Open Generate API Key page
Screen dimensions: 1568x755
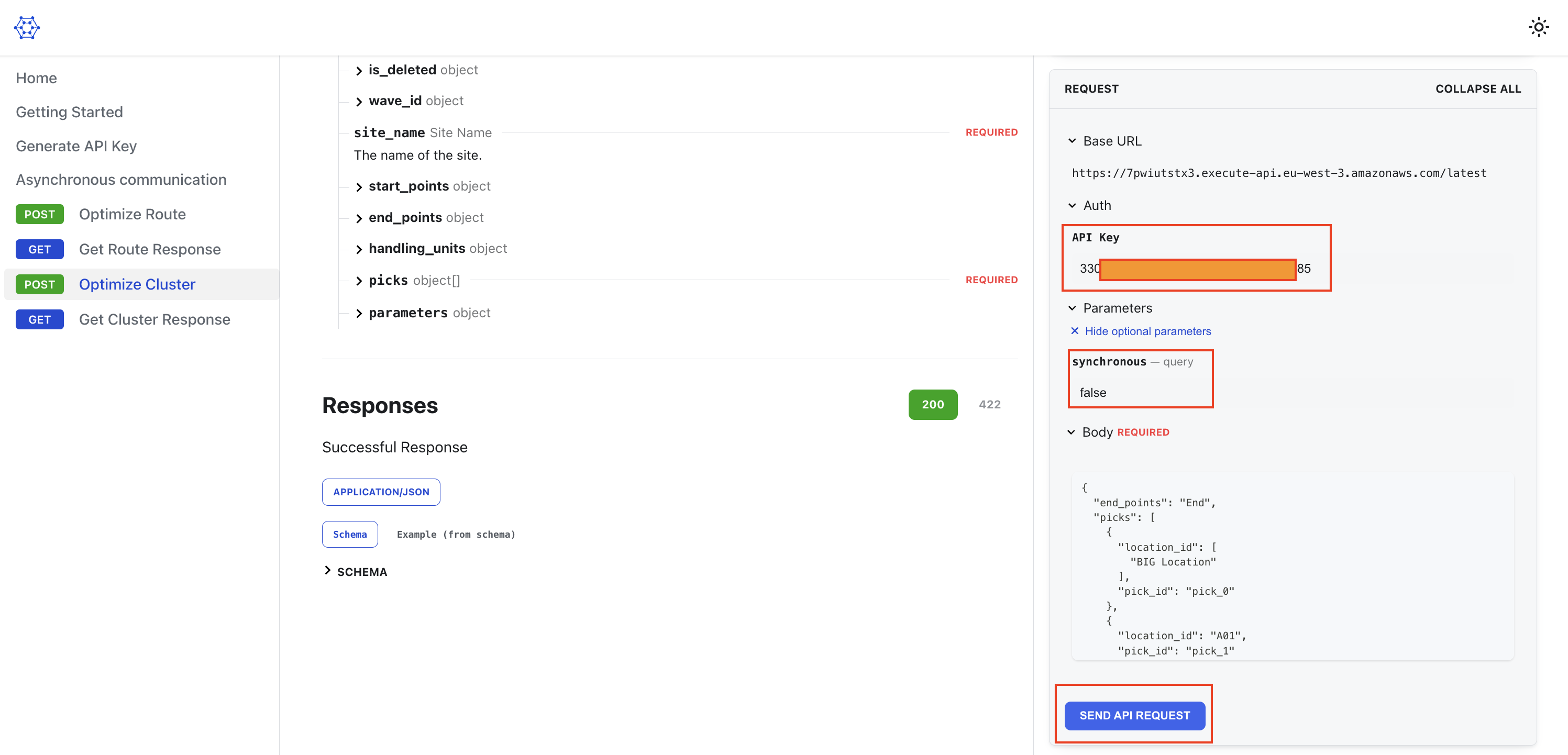[76, 146]
